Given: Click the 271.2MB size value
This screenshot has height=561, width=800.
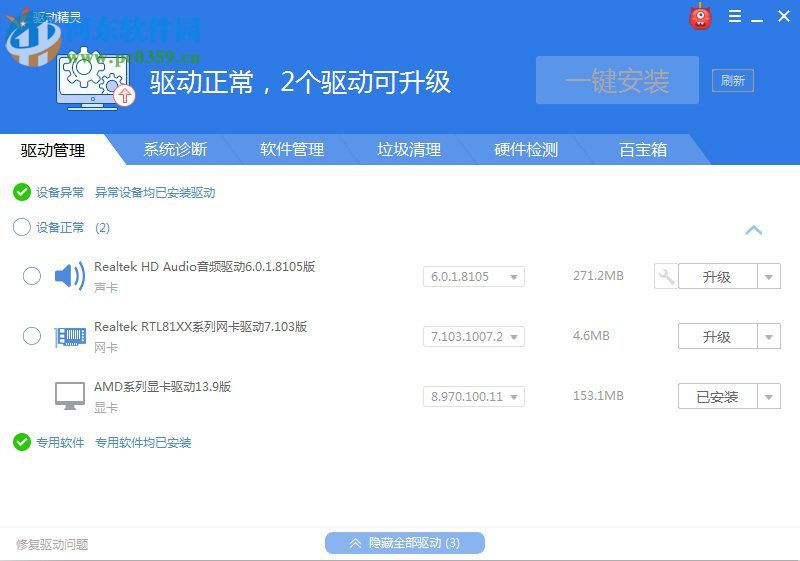Looking at the screenshot, I should 598,276.
